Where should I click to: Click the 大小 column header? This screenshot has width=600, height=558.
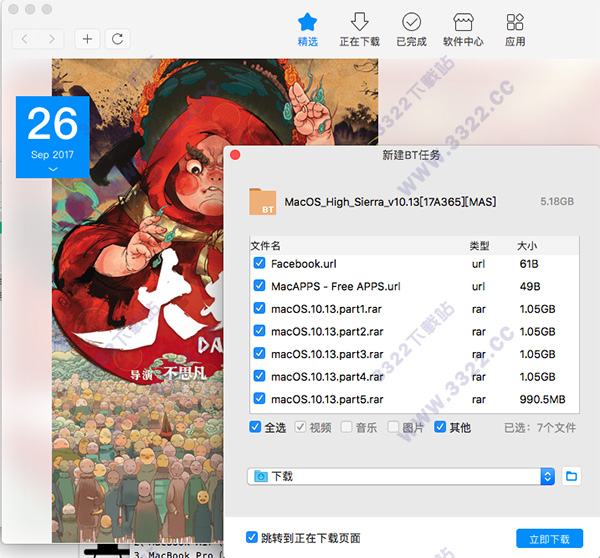pyautogui.click(x=527, y=246)
